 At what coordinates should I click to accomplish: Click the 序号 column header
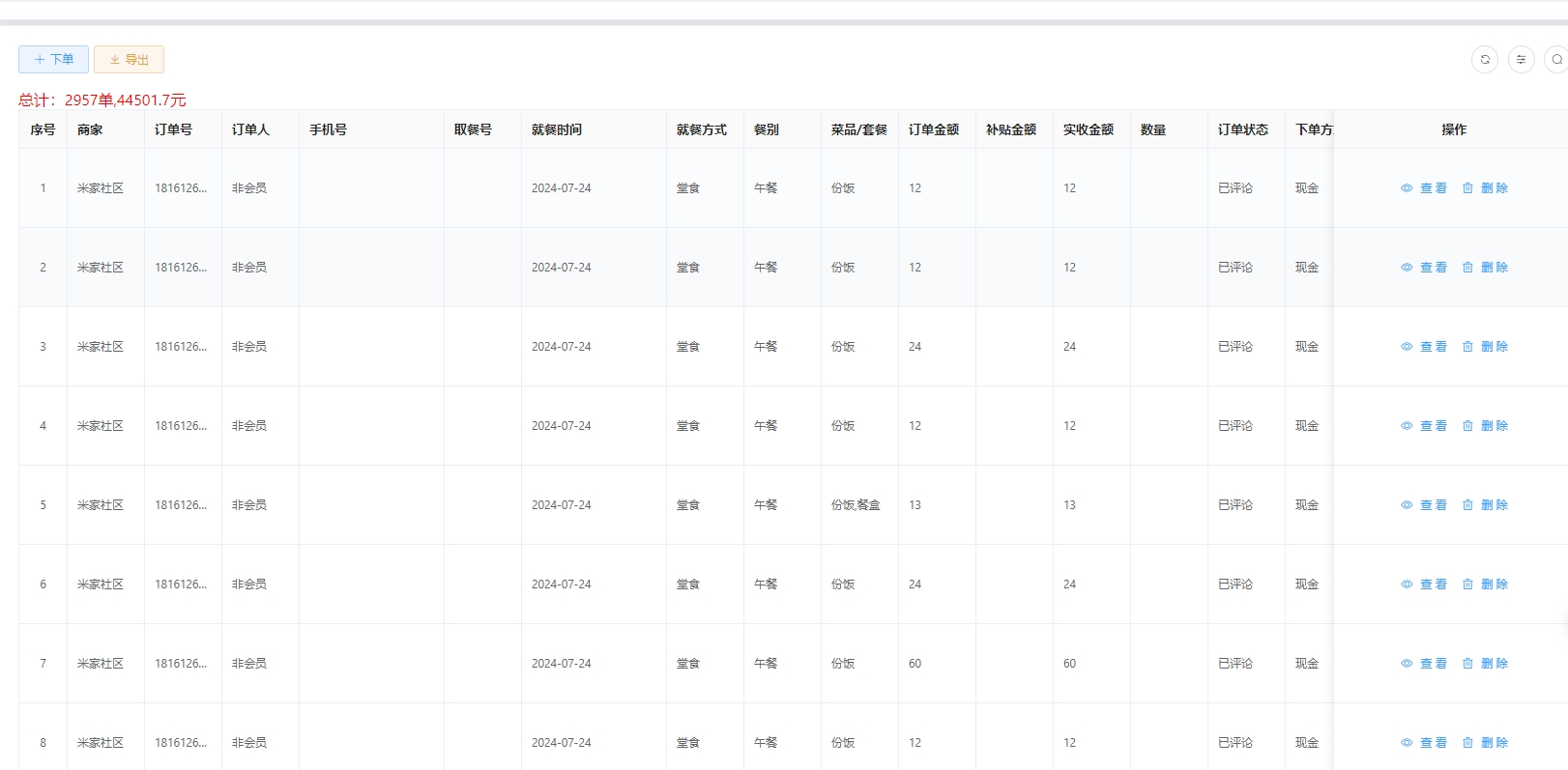(43, 129)
